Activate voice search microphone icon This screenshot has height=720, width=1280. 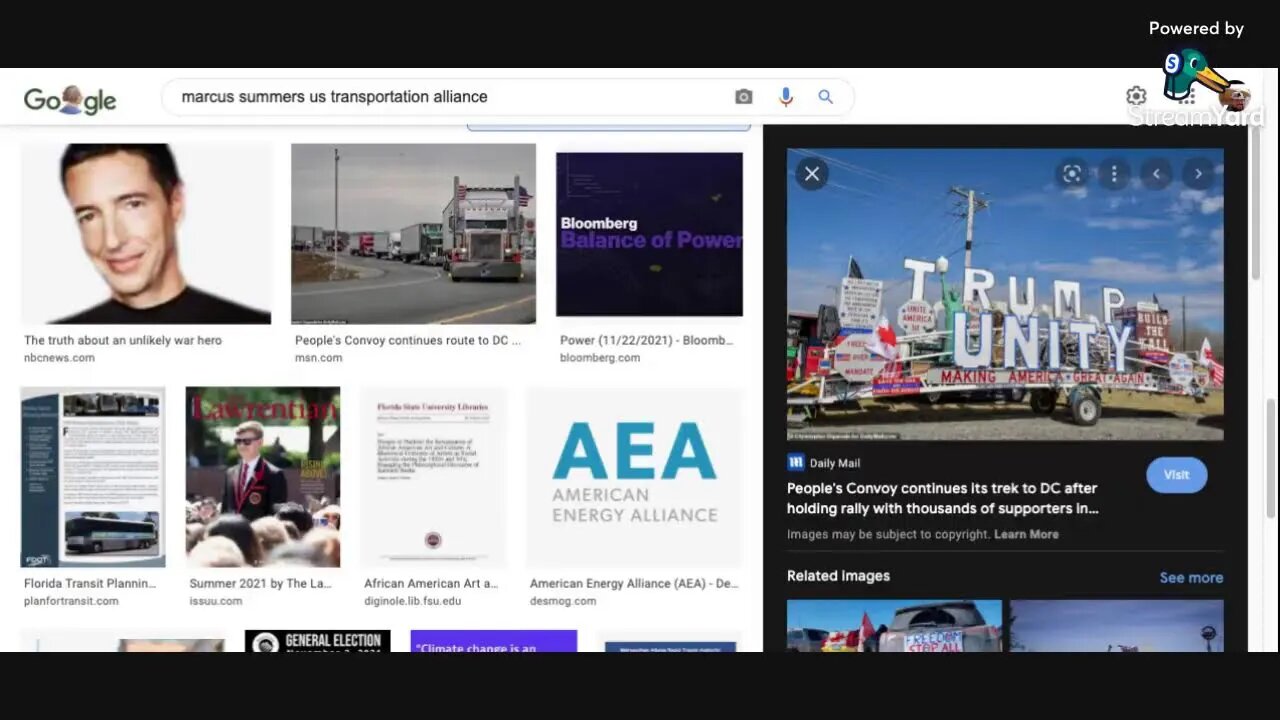pyautogui.click(x=786, y=97)
